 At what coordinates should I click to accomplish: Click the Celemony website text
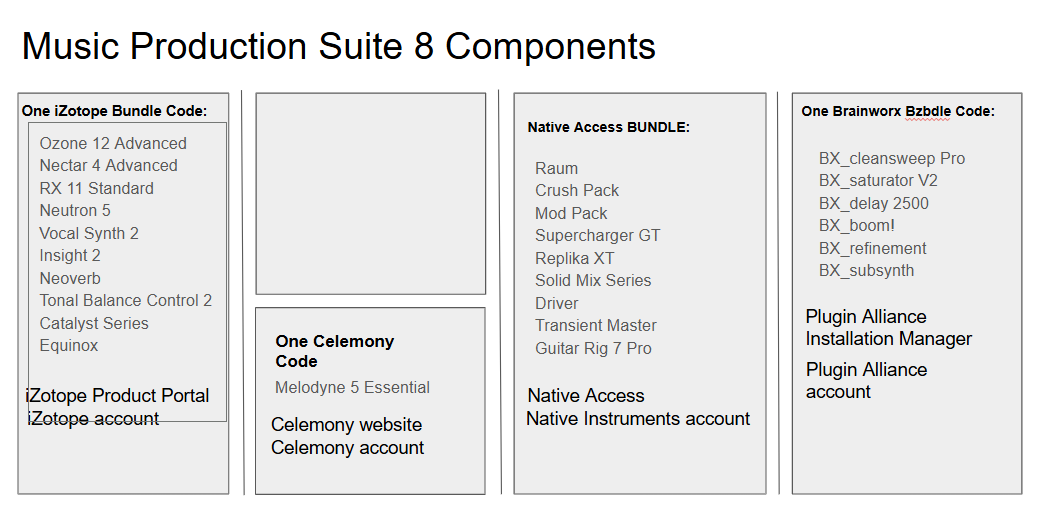[346, 425]
